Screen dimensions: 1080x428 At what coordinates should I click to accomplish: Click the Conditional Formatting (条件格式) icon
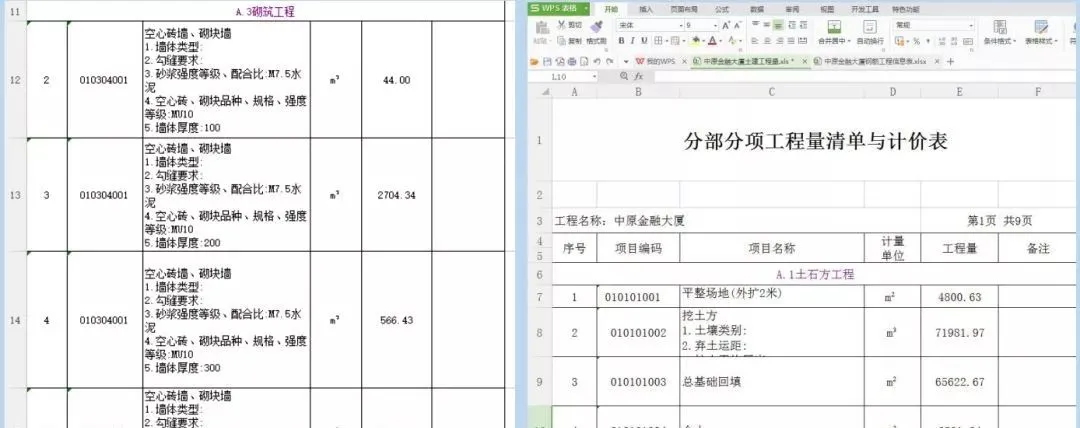tap(999, 27)
